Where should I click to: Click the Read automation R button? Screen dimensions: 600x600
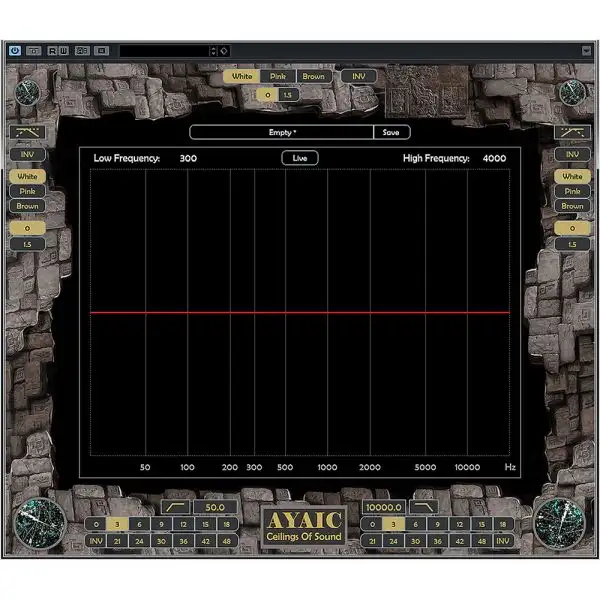[x=52, y=51]
